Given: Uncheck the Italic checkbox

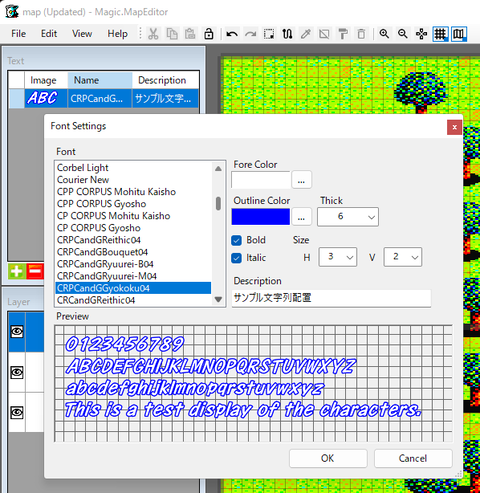Looking at the screenshot, I should 236,258.
